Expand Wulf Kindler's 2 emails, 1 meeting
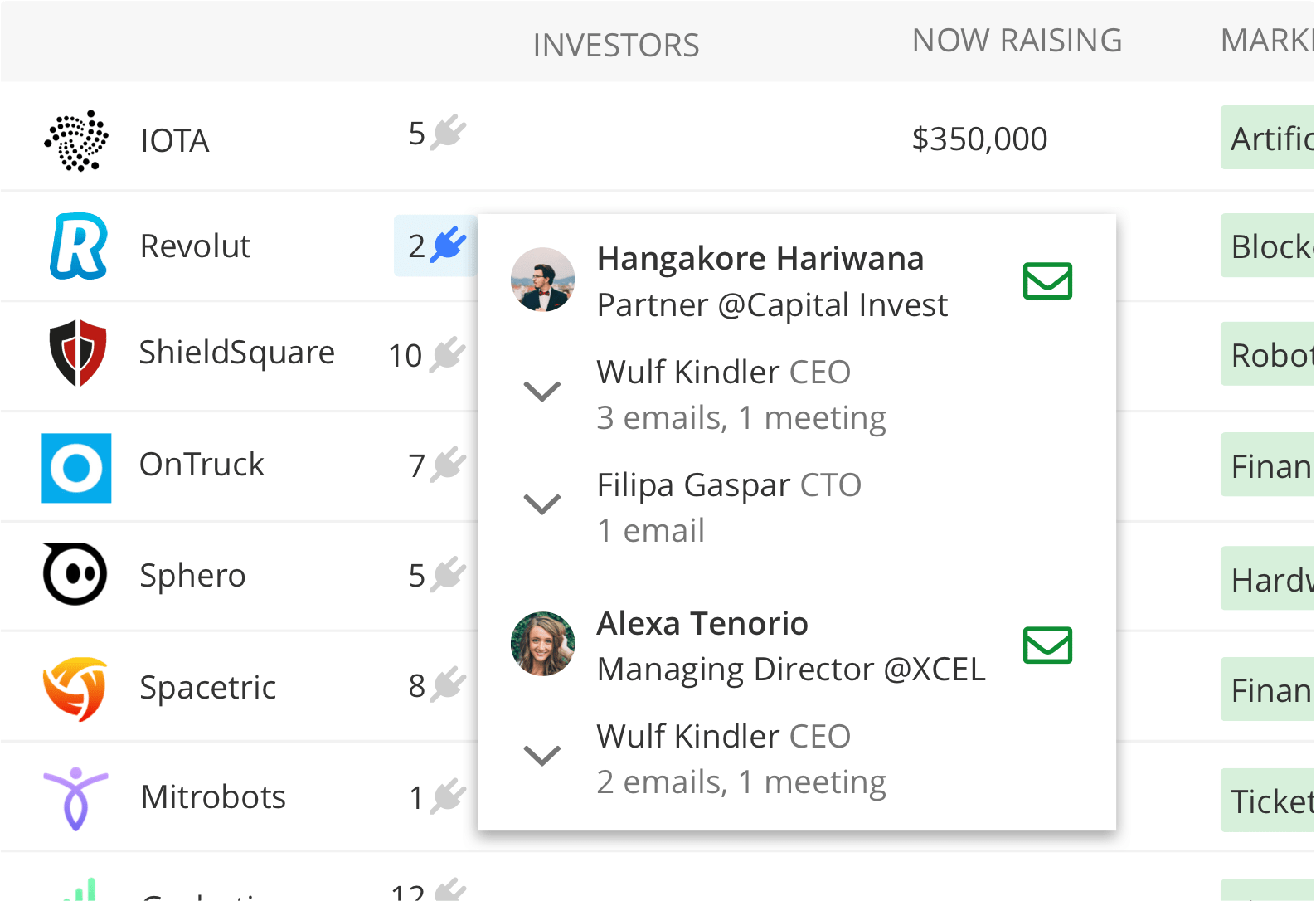The image size is (1316, 901). pos(542,756)
